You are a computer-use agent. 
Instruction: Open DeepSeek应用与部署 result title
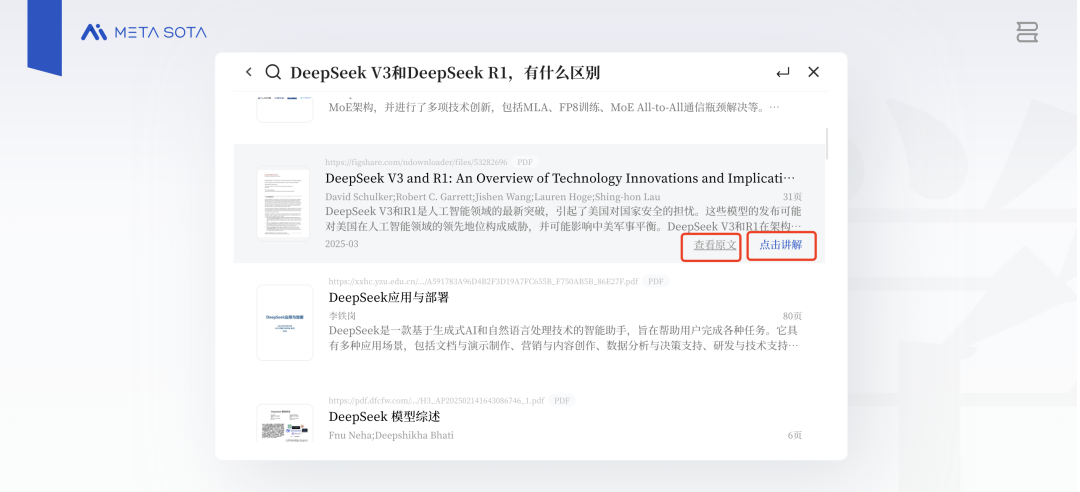(x=388, y=298)
